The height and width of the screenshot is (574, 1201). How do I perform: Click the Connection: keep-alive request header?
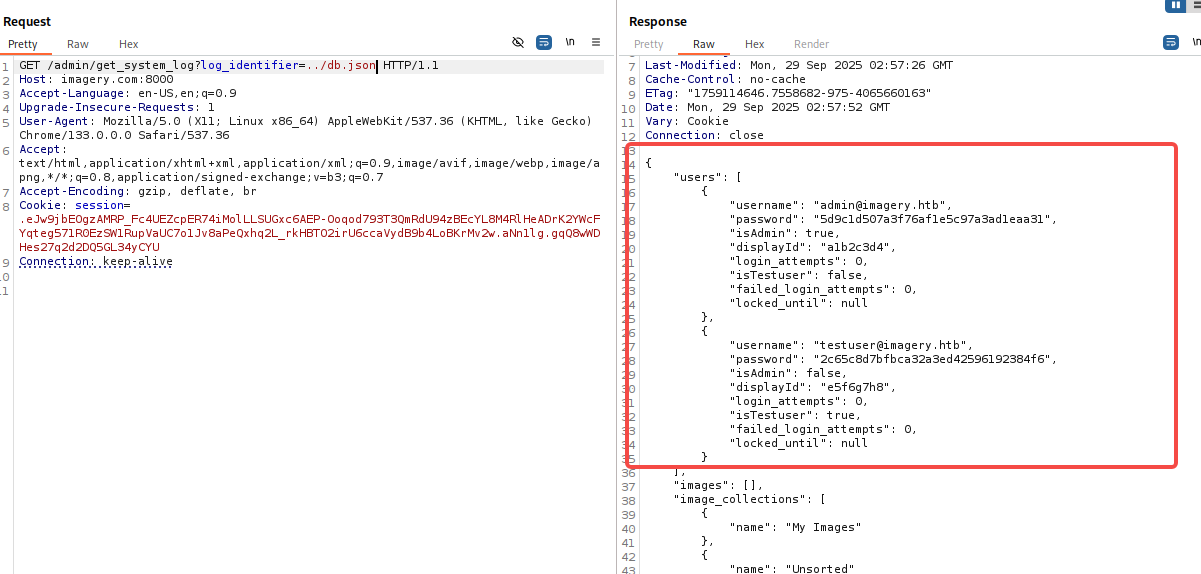click(x=96, y=261)
